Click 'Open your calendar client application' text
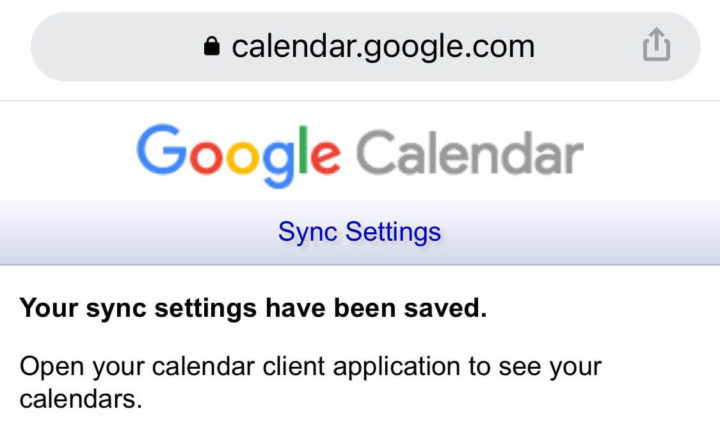This screenshot has width=720, height=441. pyautogui.click(x=240, y=368)
